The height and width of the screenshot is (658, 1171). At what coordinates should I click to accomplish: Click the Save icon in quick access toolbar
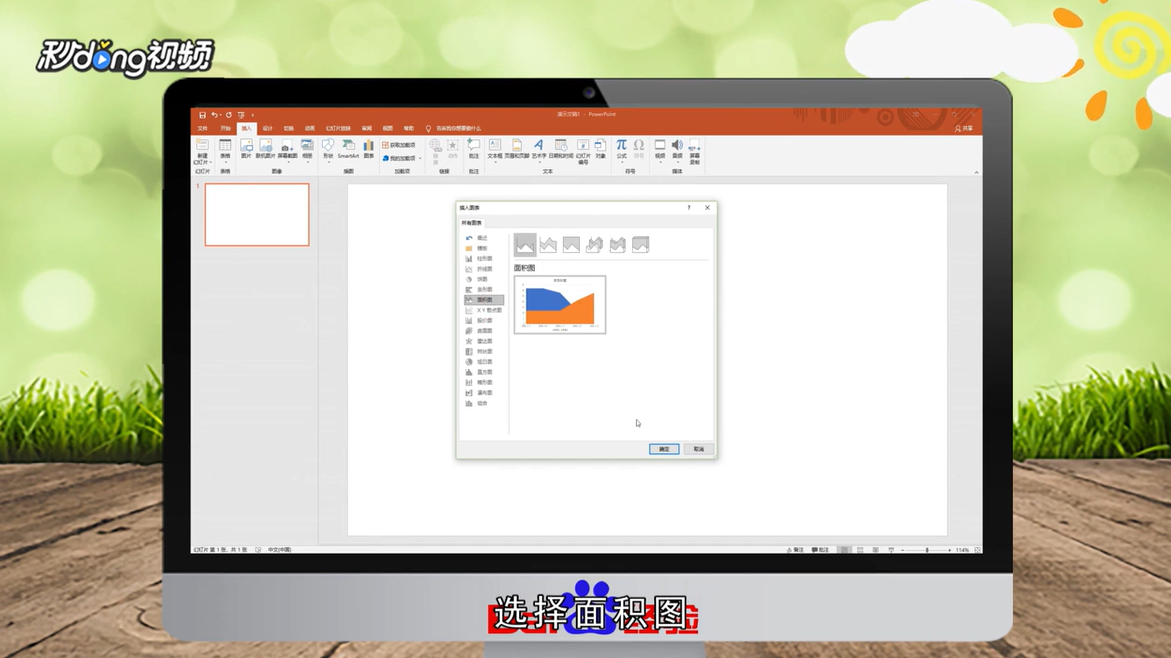[x=202, y=115]
